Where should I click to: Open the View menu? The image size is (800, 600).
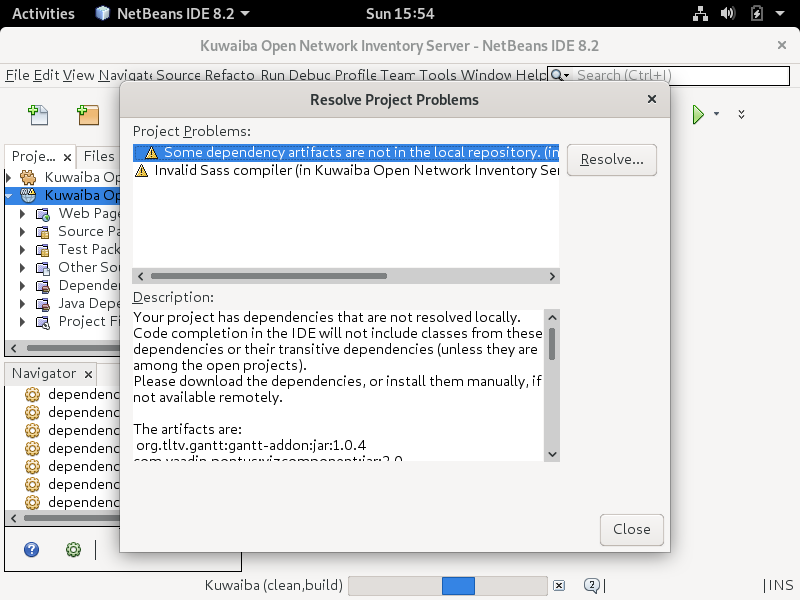click(x=79, y=76)
